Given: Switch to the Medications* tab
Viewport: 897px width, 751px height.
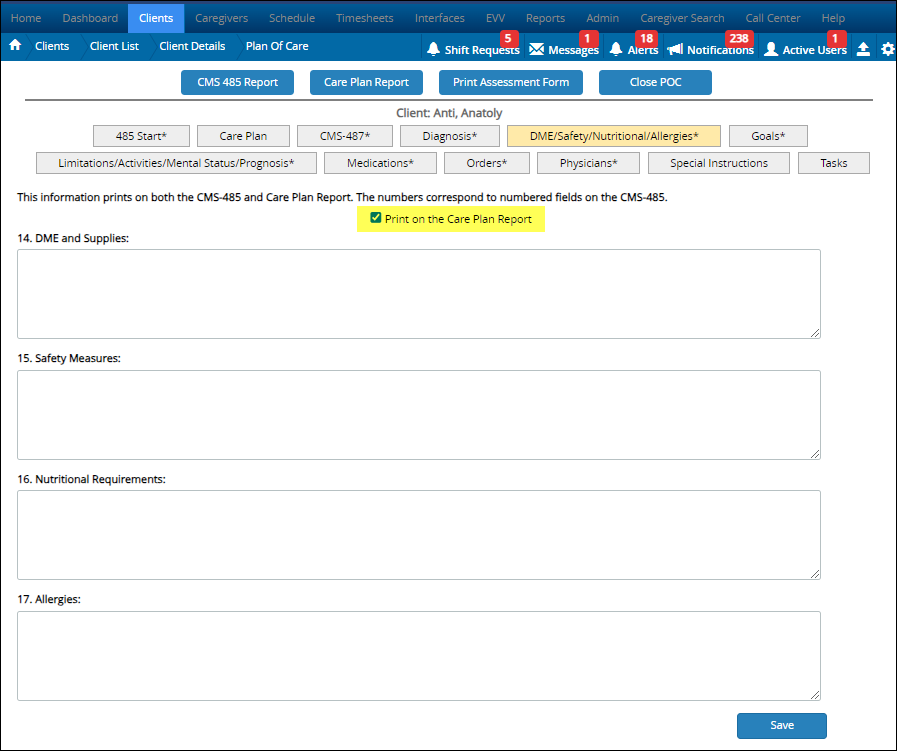Looking at the screenshot, I should point(380,163).
